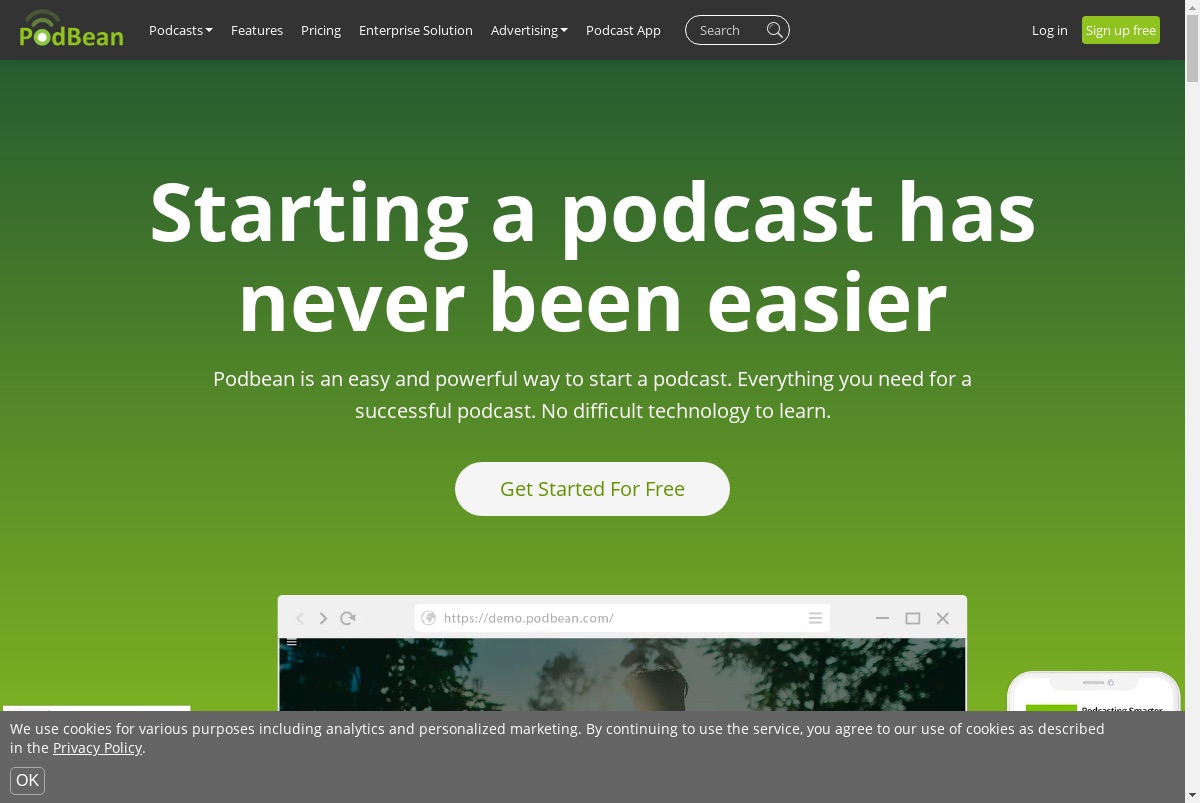Viewport: 1200px width, 803px height.
Task: Open the Podcast App page
Action: pyautogui.click(x=623, y=30)
